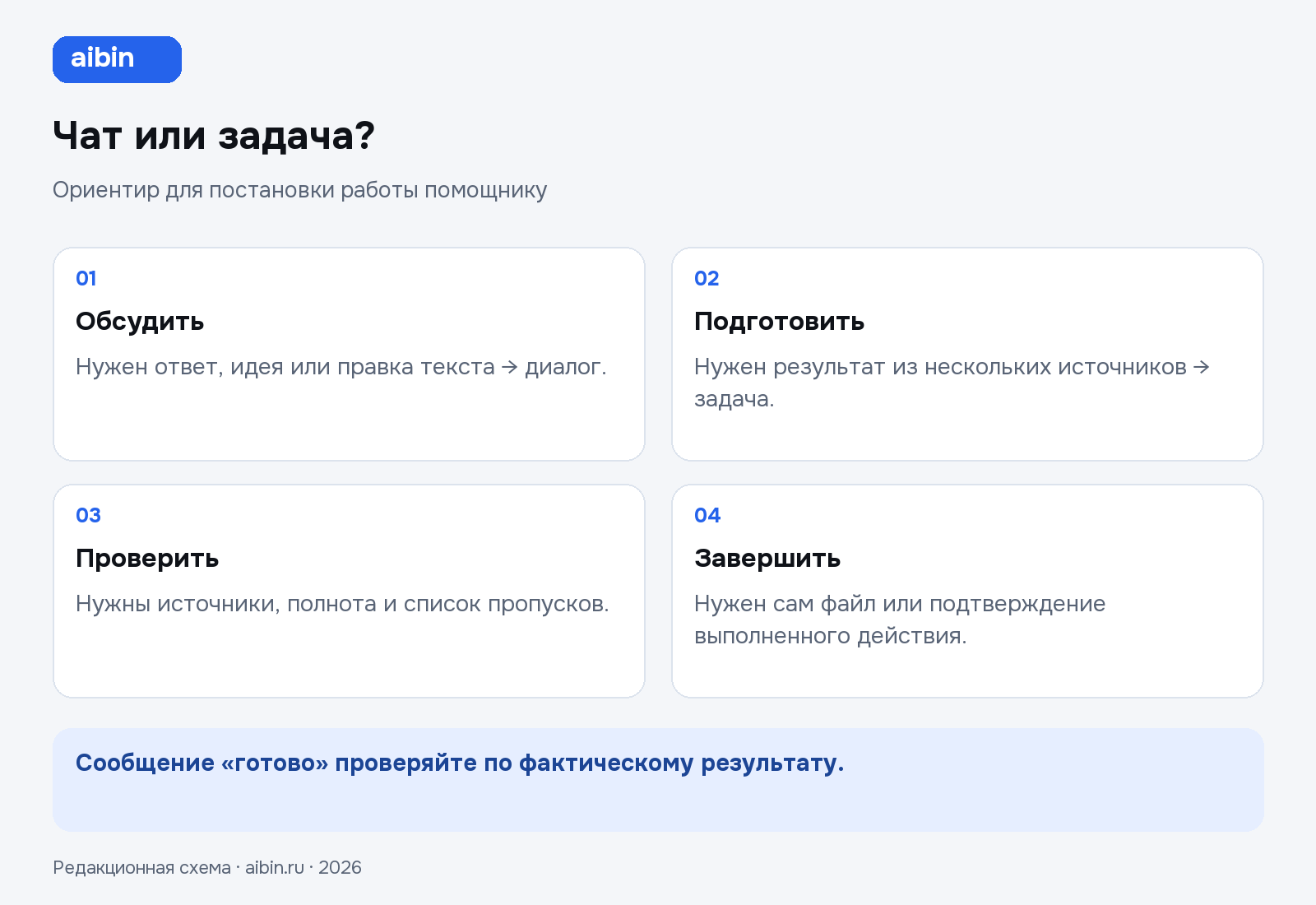The image size is (1316, 905).
Task: Select the heading 'Чат или задача?'
Action: point(214,136)
